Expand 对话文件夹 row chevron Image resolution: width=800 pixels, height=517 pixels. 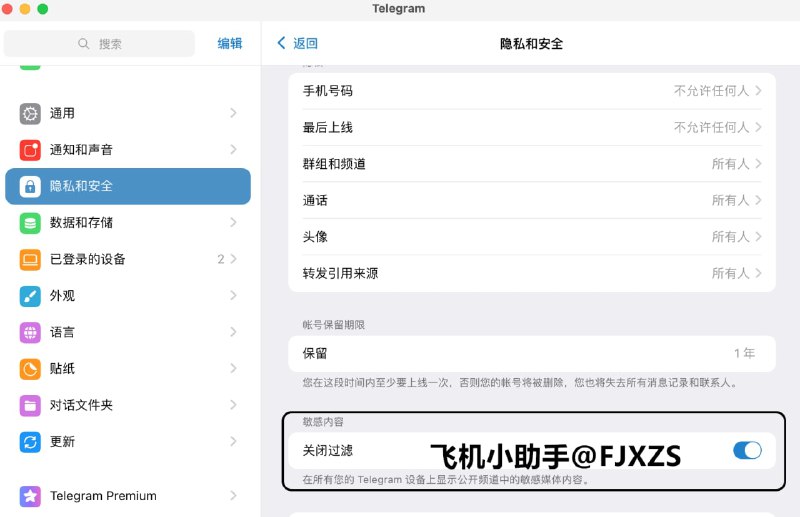pyautogui.click(x=233, y=405)
